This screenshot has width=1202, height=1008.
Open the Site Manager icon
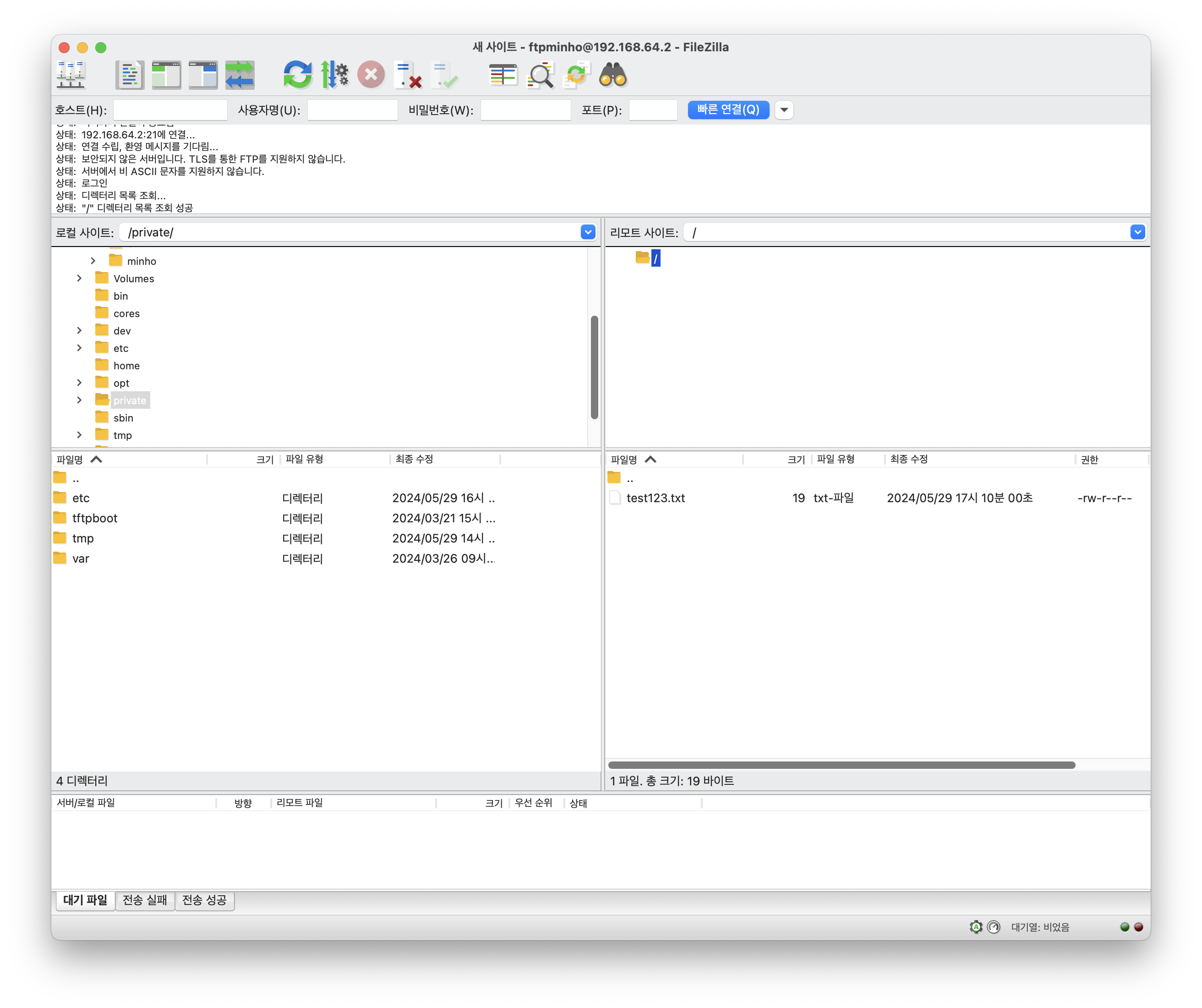(x=71, y=75)
